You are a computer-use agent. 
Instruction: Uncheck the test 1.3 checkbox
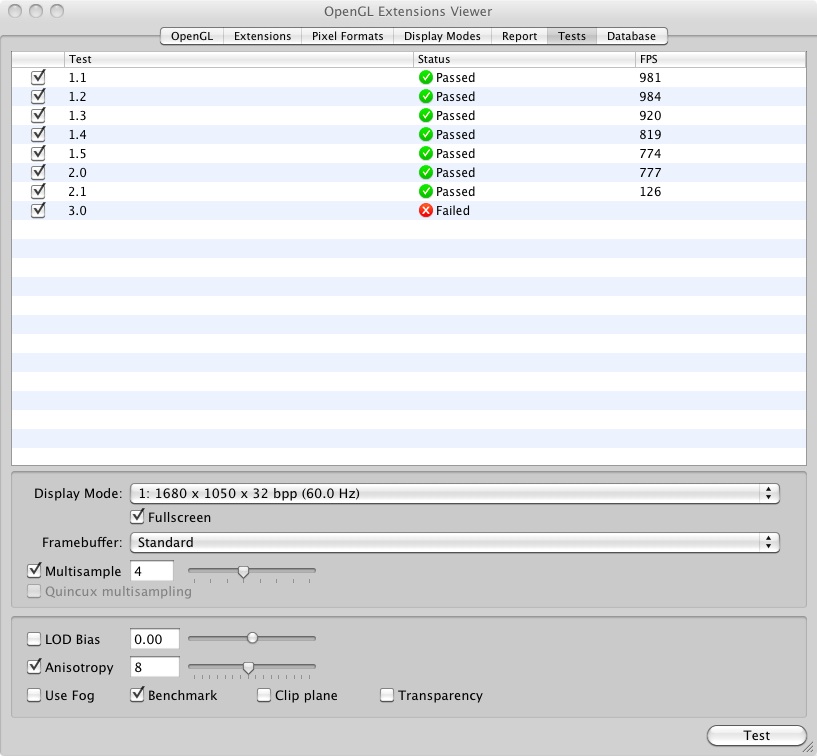tap(38, 116)
